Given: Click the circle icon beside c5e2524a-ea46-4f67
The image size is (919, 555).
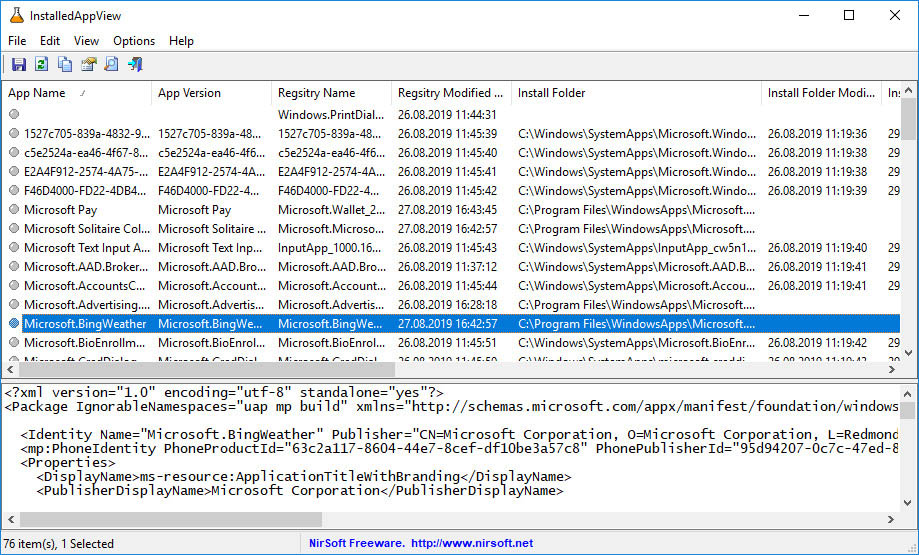Looking at the screenshot, I should pyautogui.click(x=14, y=152).
